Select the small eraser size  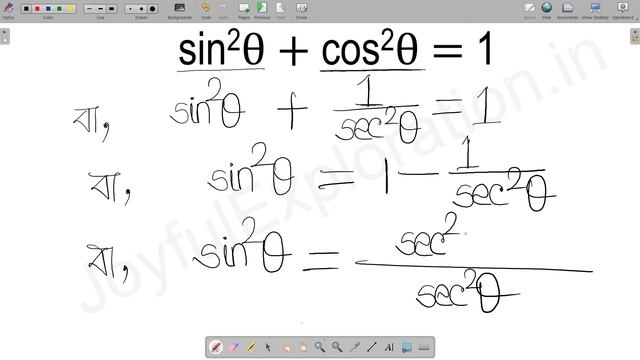click(x=131, y=9)
